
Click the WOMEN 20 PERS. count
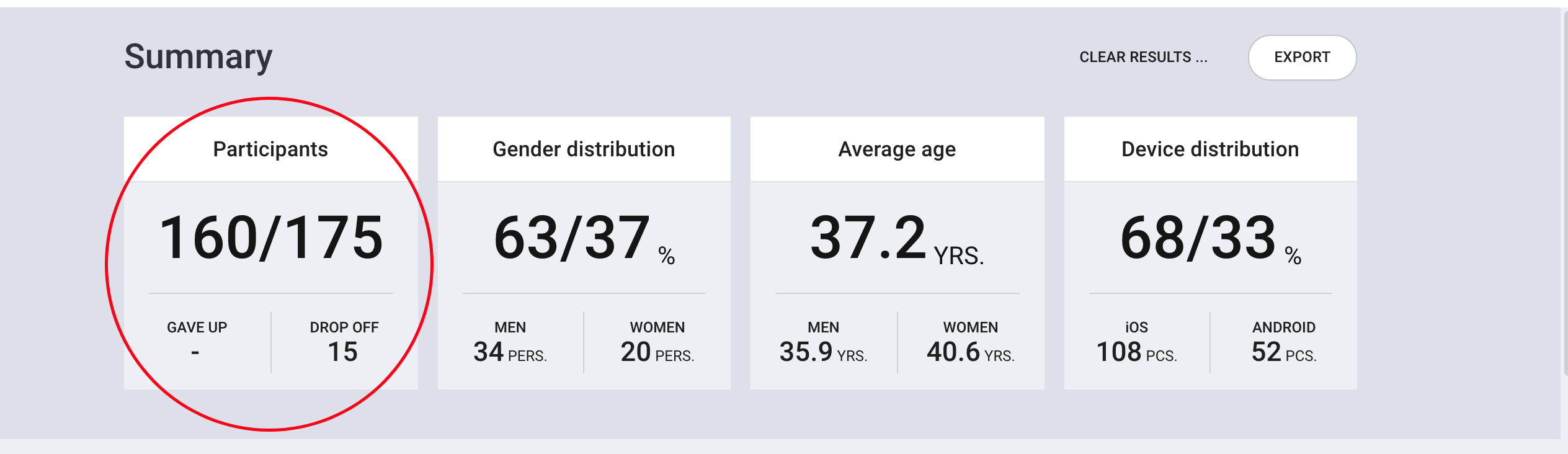pos(657,342)
